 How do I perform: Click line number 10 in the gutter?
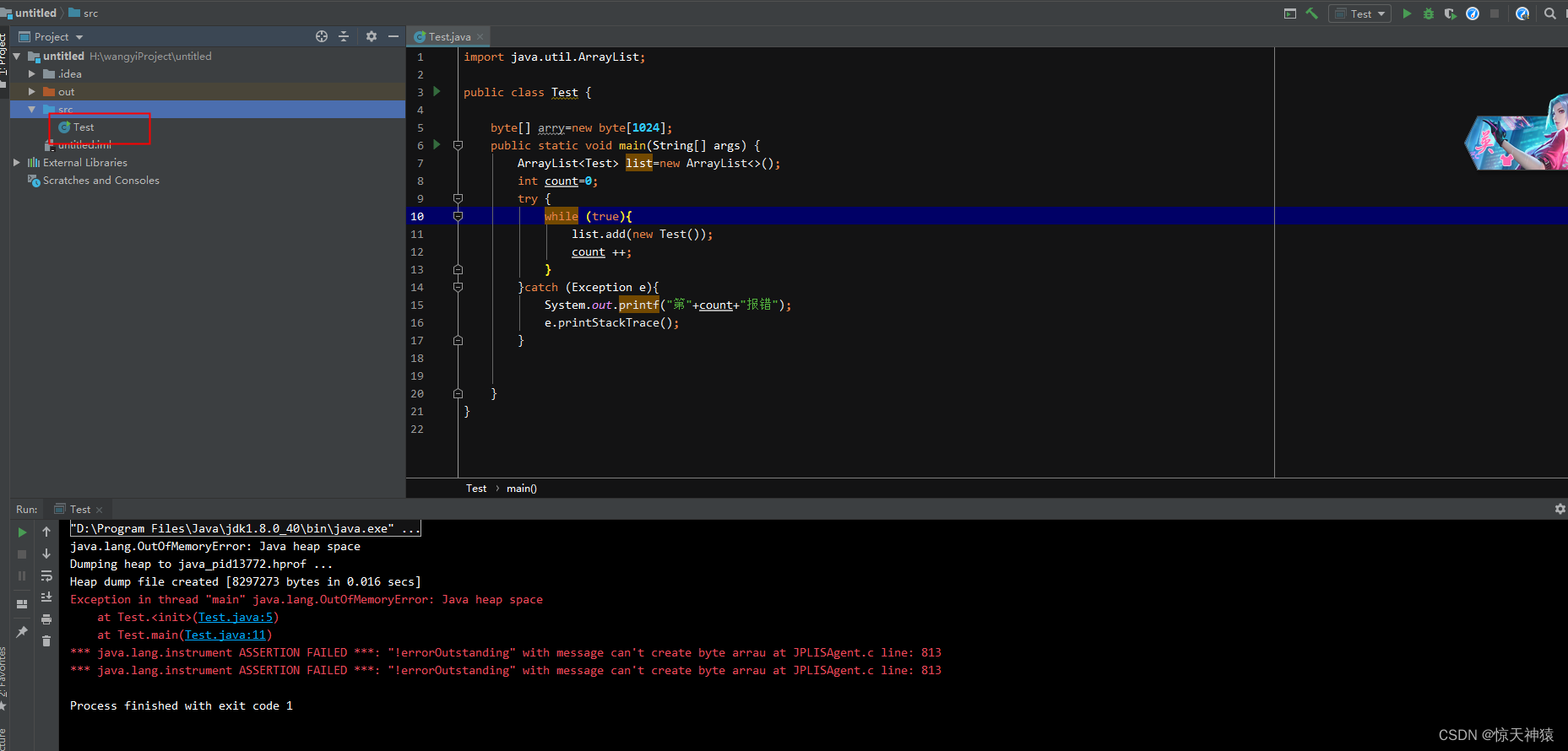[x=417, y=217]
